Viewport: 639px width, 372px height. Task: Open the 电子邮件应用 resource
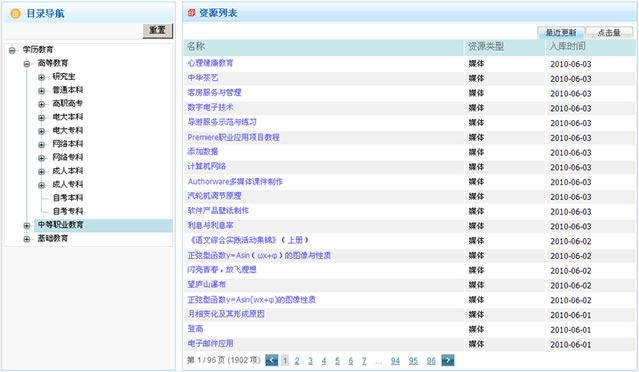click(210, 343)
